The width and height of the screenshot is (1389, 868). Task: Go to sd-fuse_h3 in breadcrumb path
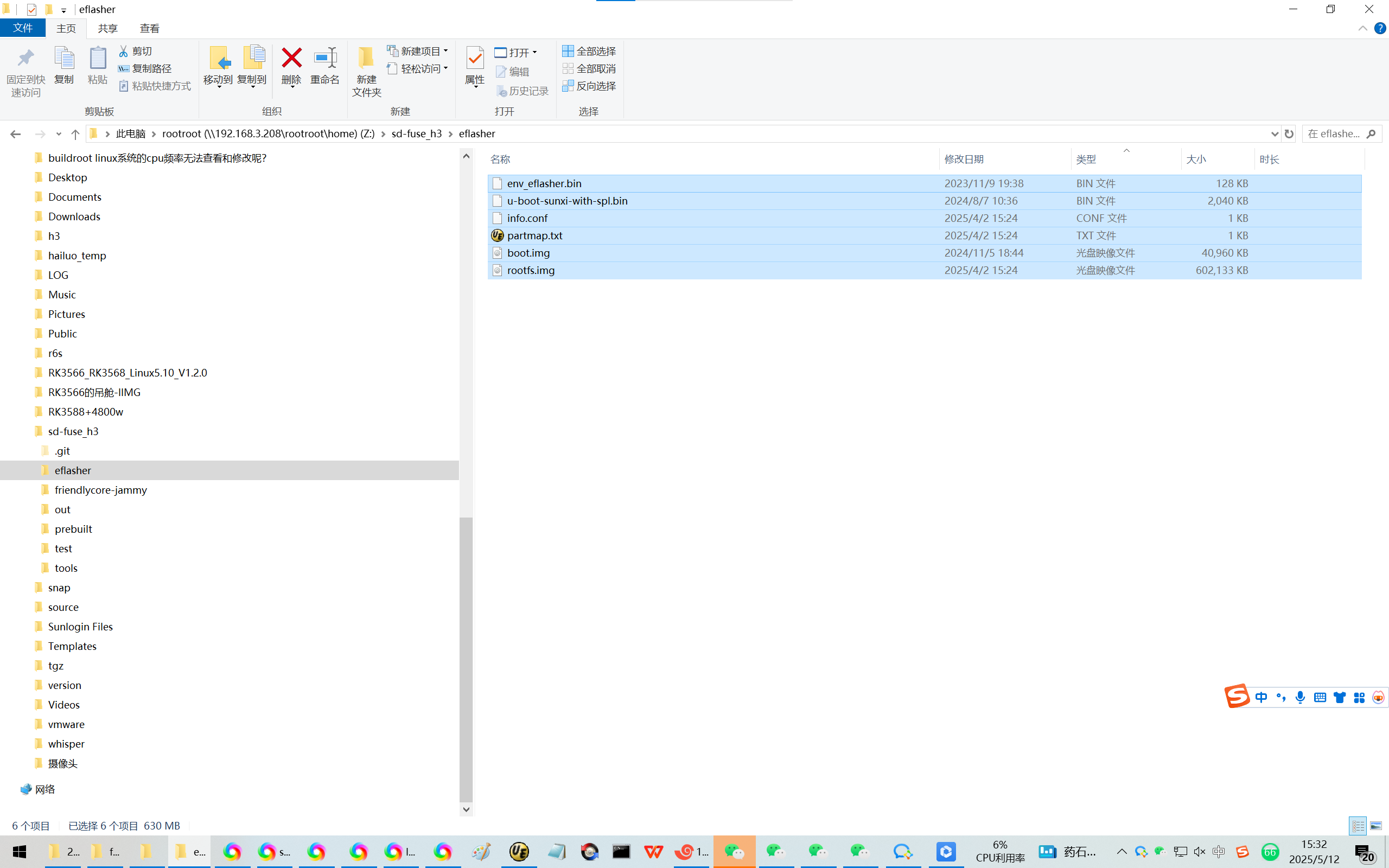click(x=416, y=134)
